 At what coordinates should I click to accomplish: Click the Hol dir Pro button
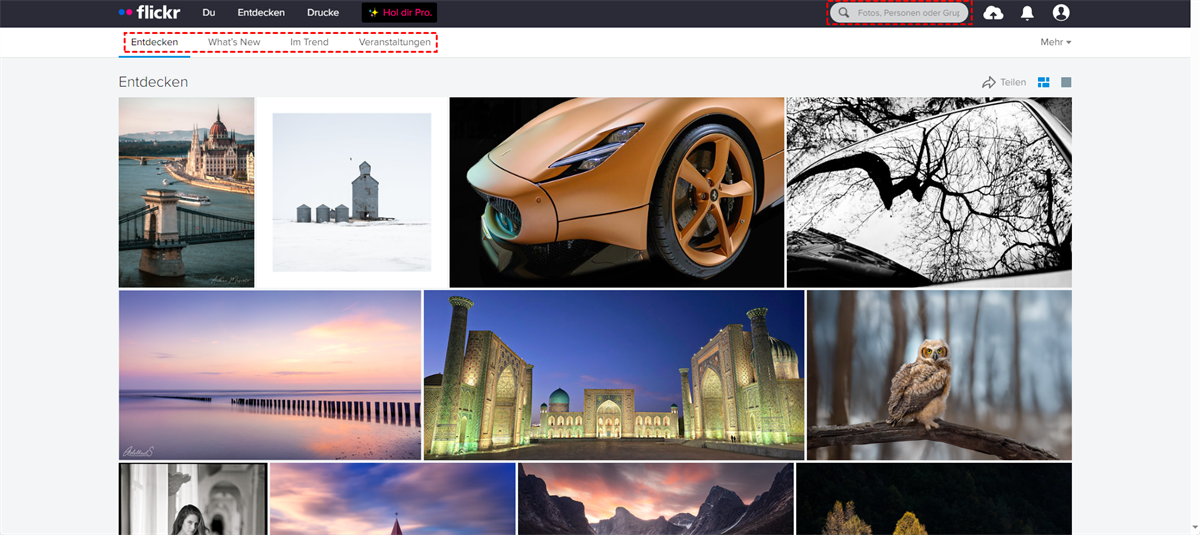coord(399,13)
